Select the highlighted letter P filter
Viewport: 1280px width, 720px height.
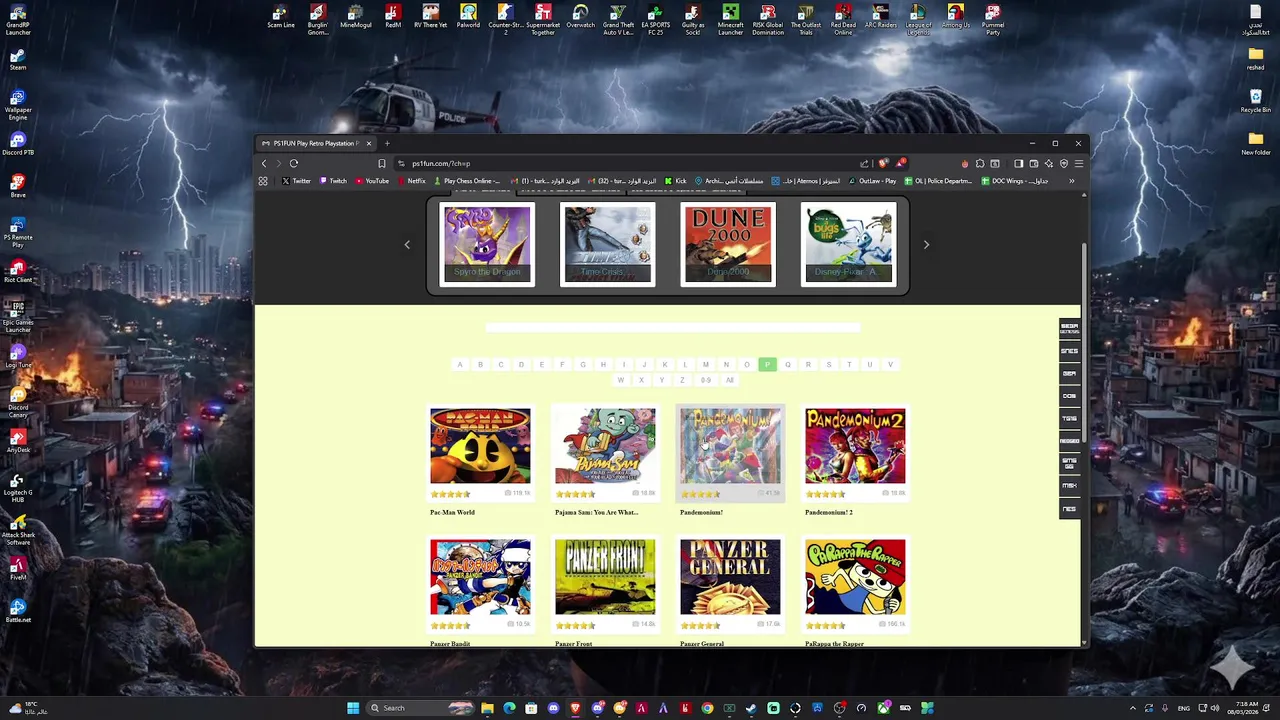(767, 365)
